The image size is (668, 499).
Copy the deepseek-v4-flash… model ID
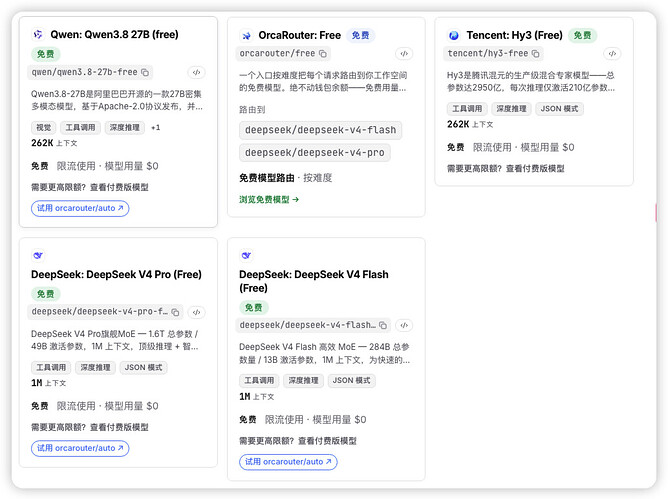coord(383,326)
